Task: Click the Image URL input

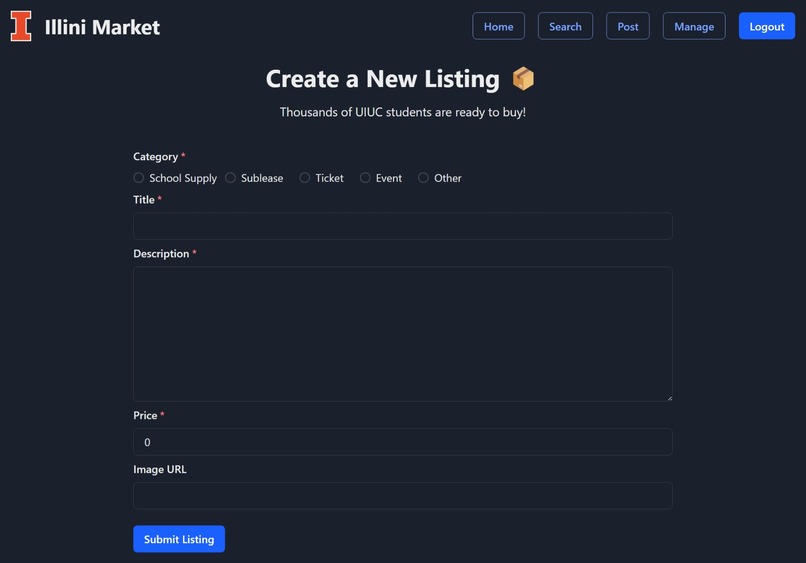Action: (x=402, y=496)
